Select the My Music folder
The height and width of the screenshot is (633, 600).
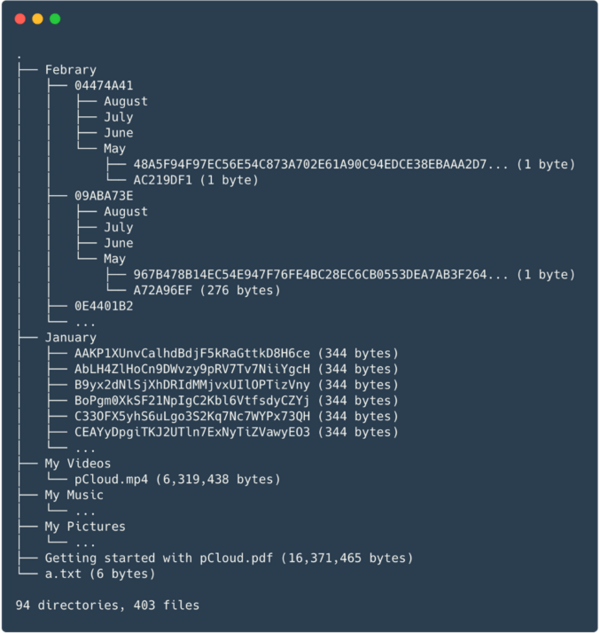(74, 495)
